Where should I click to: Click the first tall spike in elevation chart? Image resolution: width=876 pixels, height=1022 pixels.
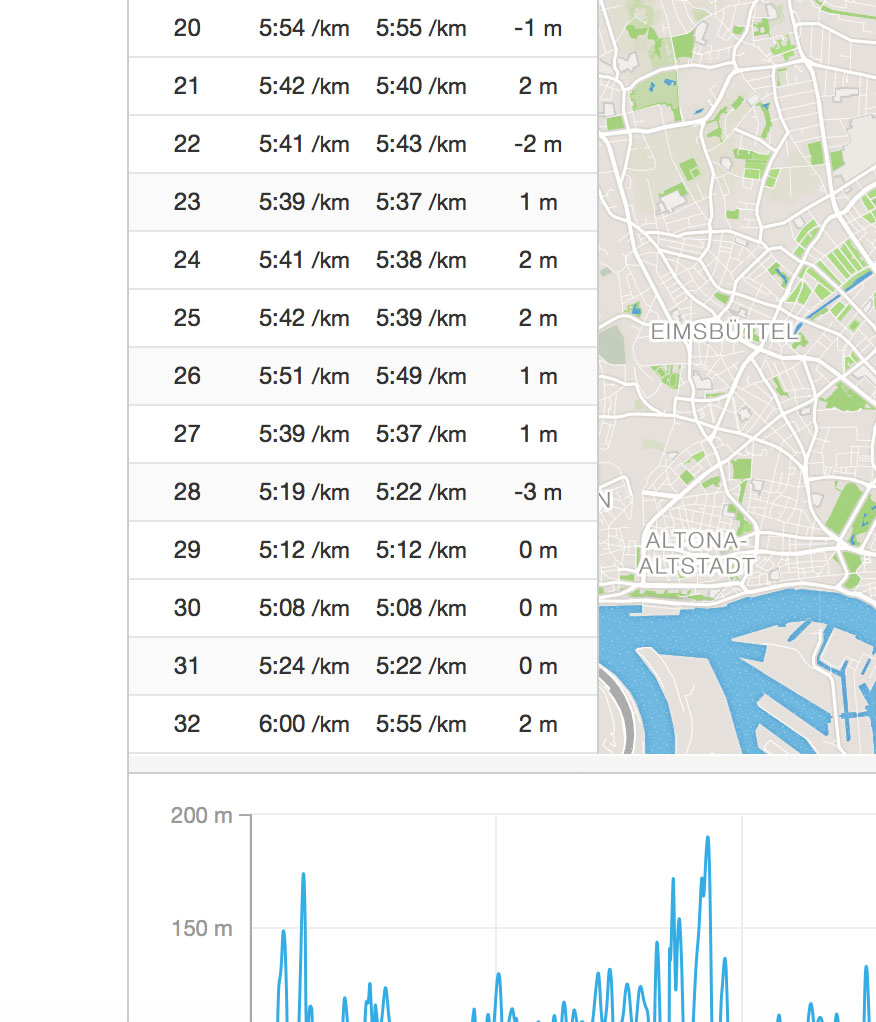303,876
